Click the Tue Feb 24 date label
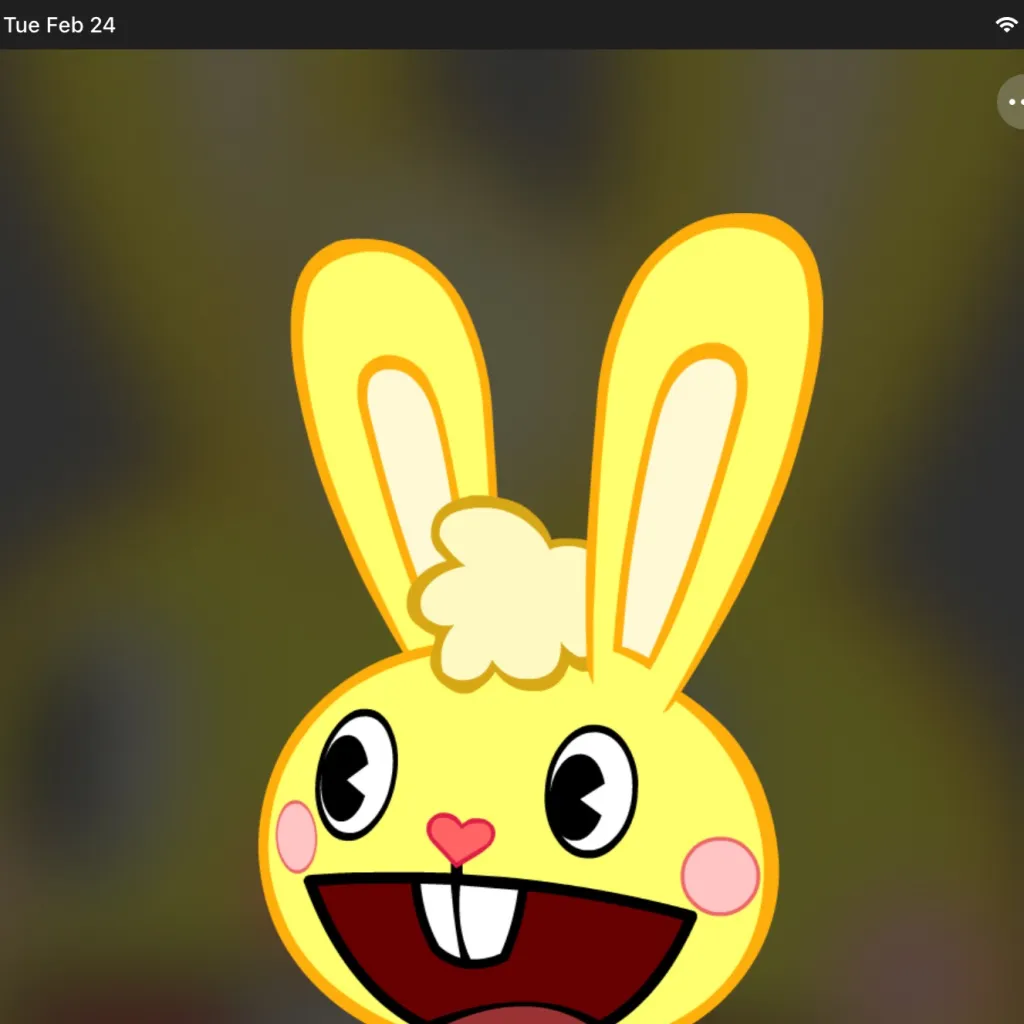 [x=60, y=25]
